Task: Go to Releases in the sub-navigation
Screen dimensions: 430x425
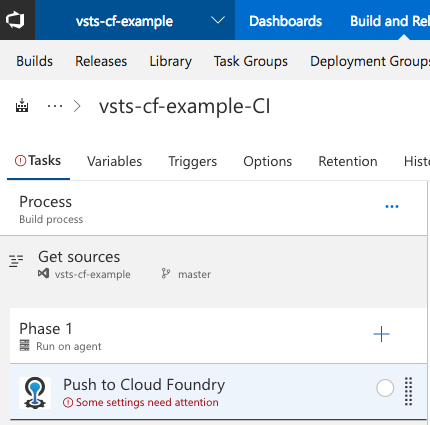Action: pyautogui.click(x=101, y=61)
